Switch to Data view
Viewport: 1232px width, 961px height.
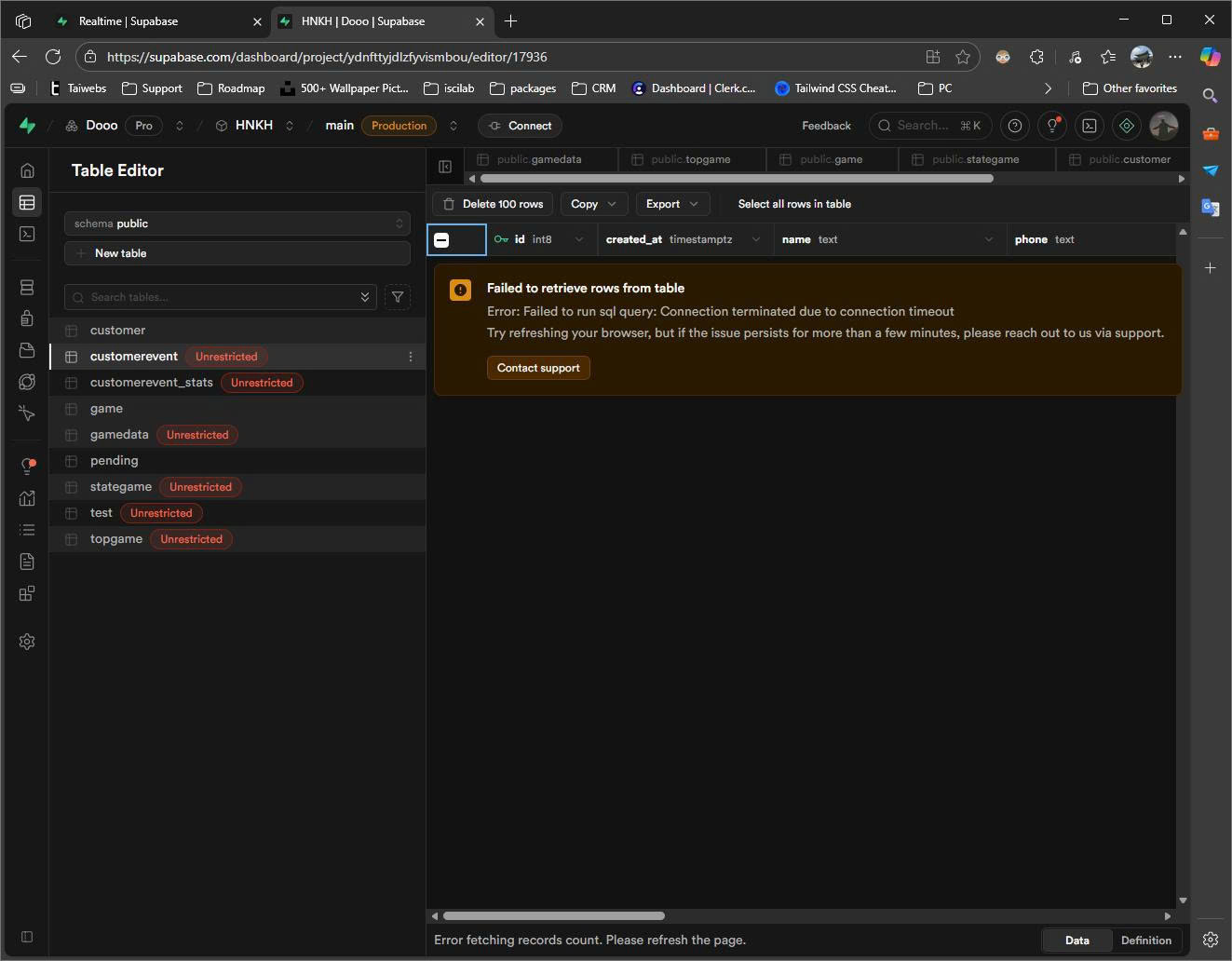pyautogui.click(x=1076, y=941)
